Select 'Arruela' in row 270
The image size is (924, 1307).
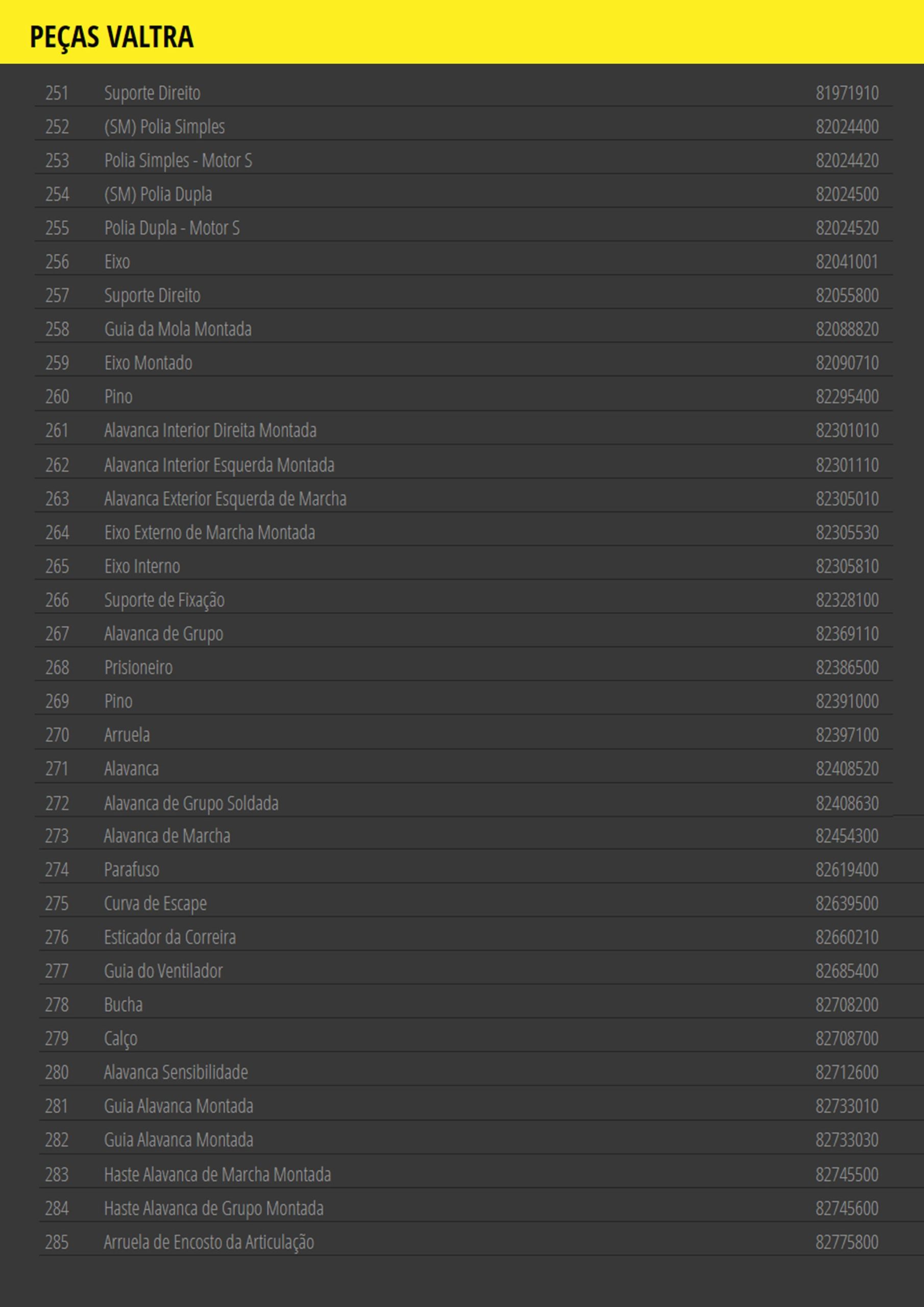(127, 736)
